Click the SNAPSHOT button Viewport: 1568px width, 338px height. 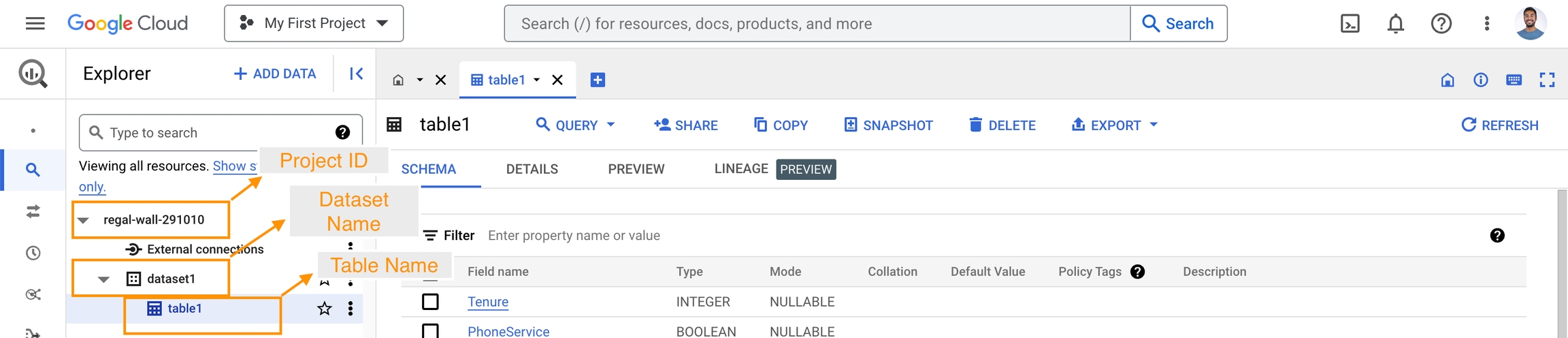coord(888,125)
